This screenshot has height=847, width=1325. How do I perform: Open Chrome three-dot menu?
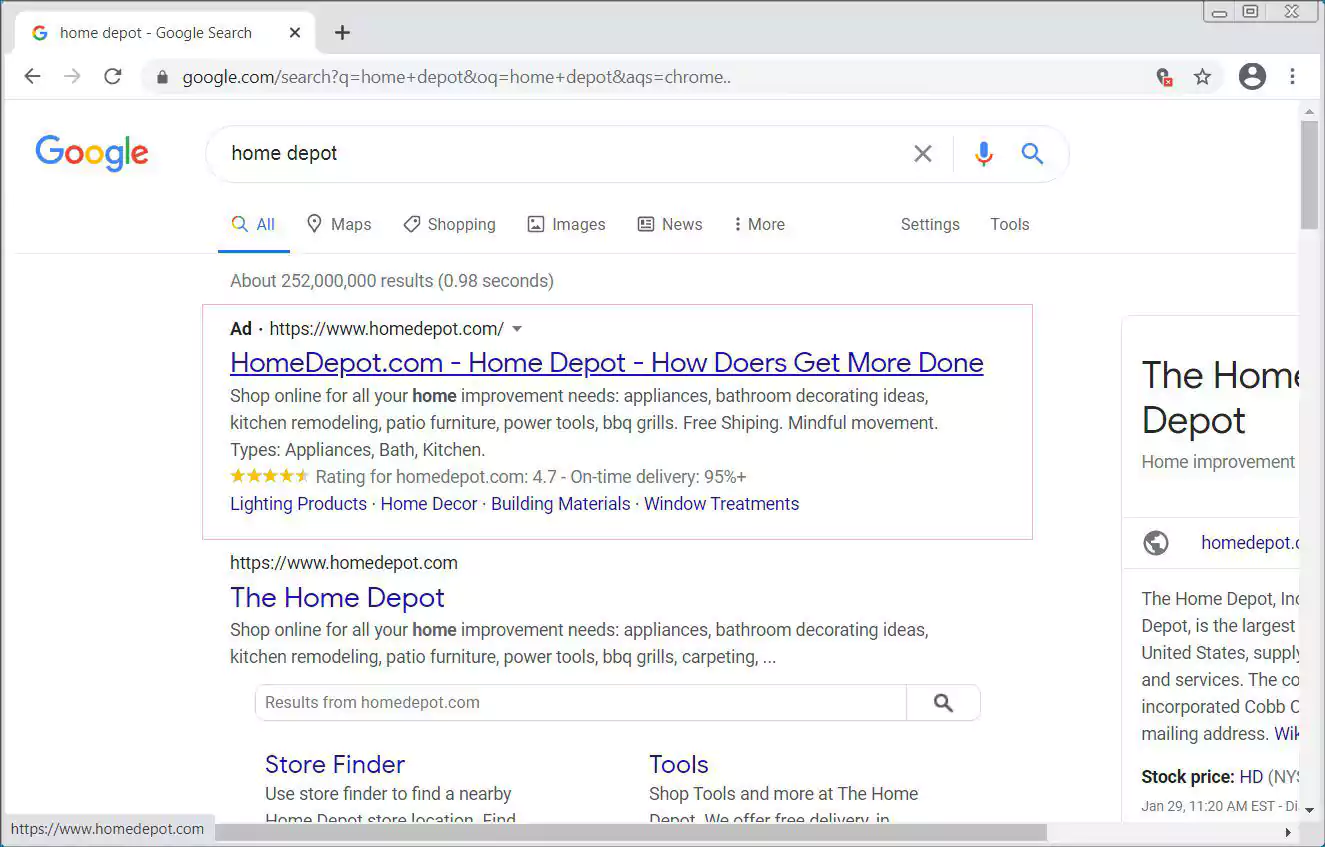1292,77
